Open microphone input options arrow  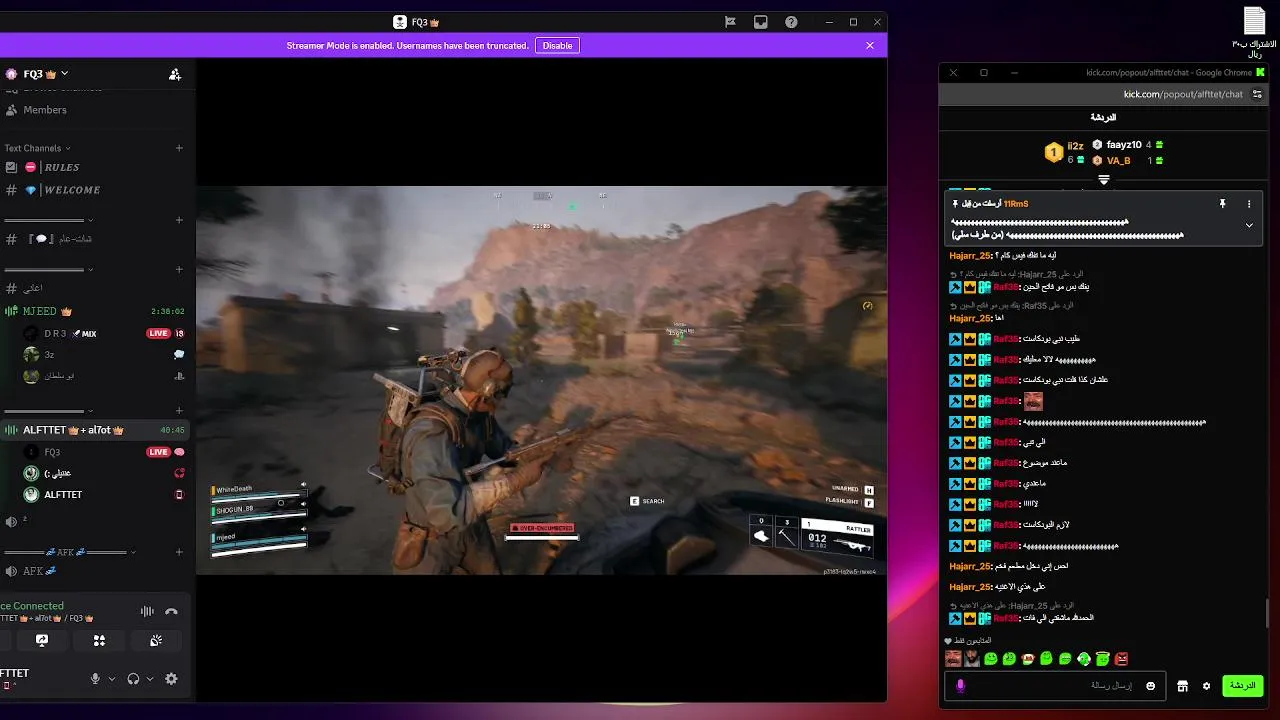tap(112, 679)
